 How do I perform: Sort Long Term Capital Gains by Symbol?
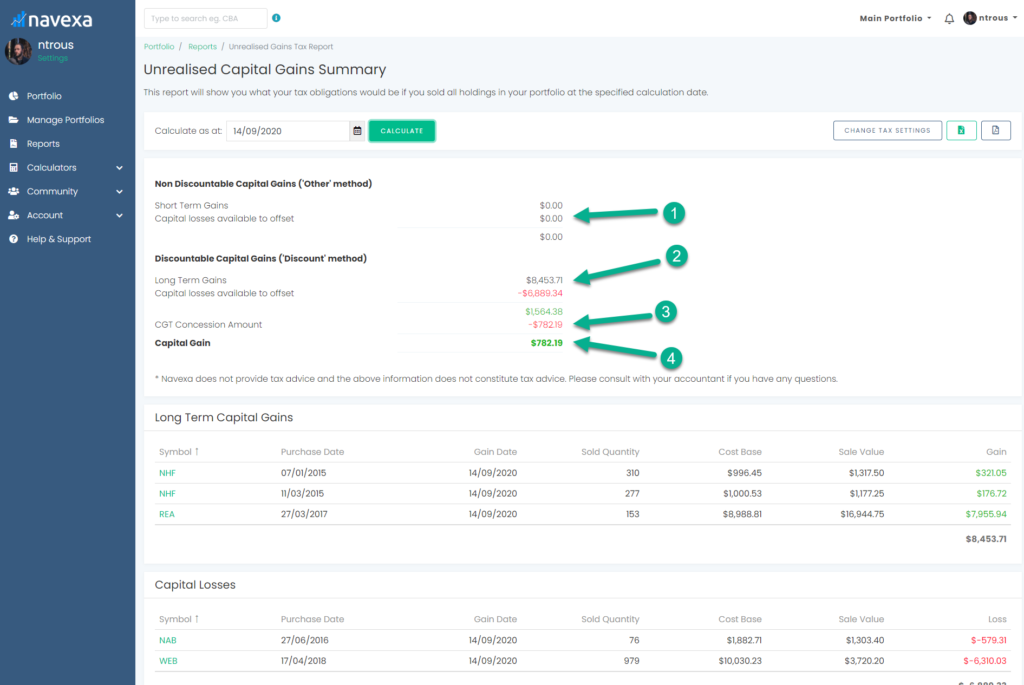coord(179,452)
